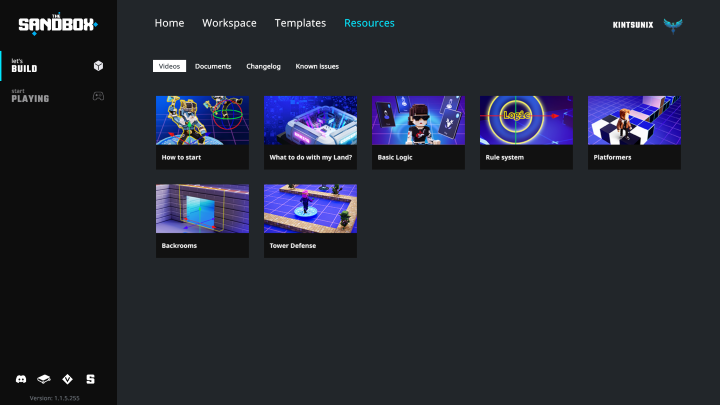The width and height of the screenshot is (720, 405).
Task: Click the 'How to start' title text
Action: [x=181, y=157]
